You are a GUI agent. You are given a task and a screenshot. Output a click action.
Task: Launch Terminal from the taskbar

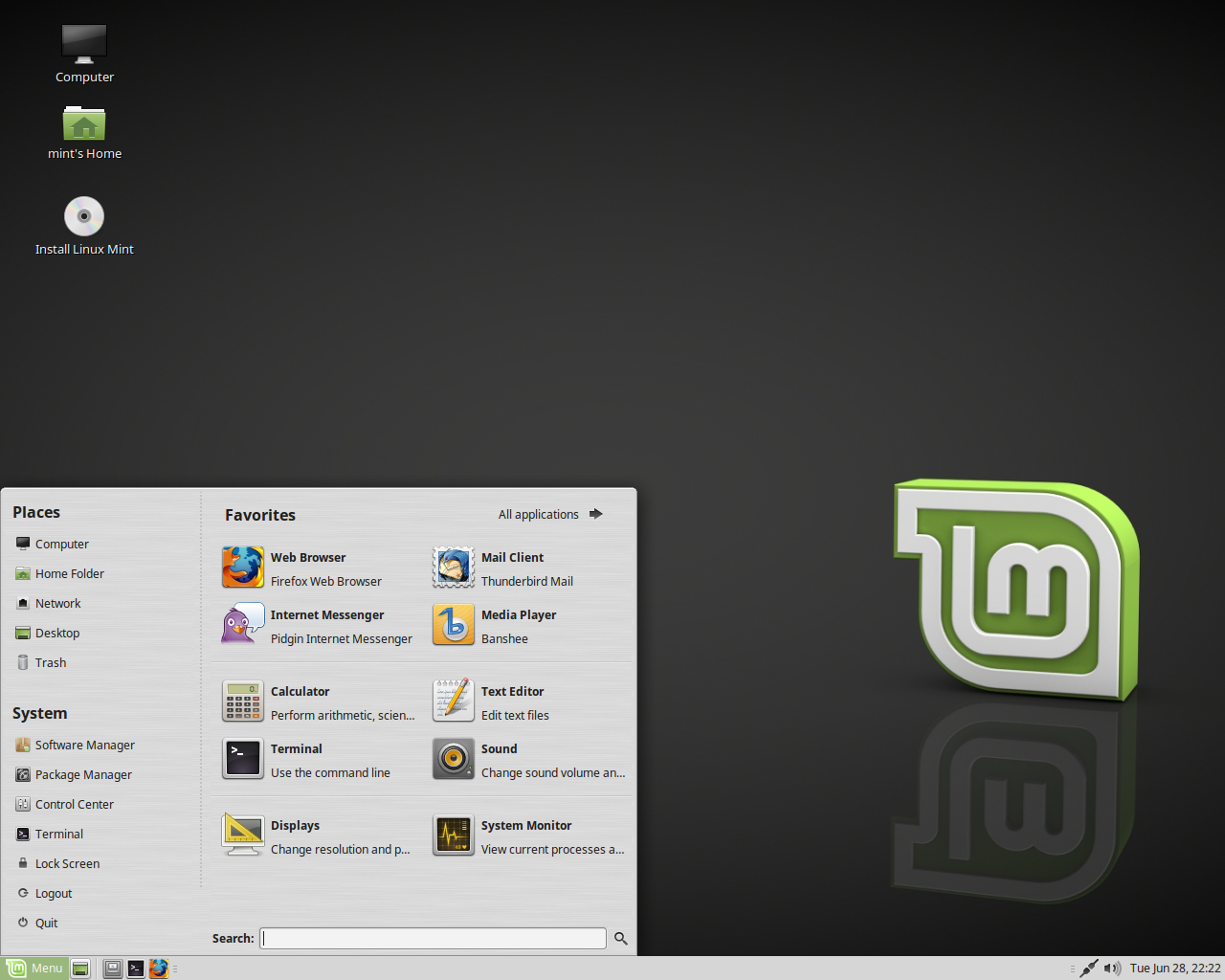(x=136, y=968)
